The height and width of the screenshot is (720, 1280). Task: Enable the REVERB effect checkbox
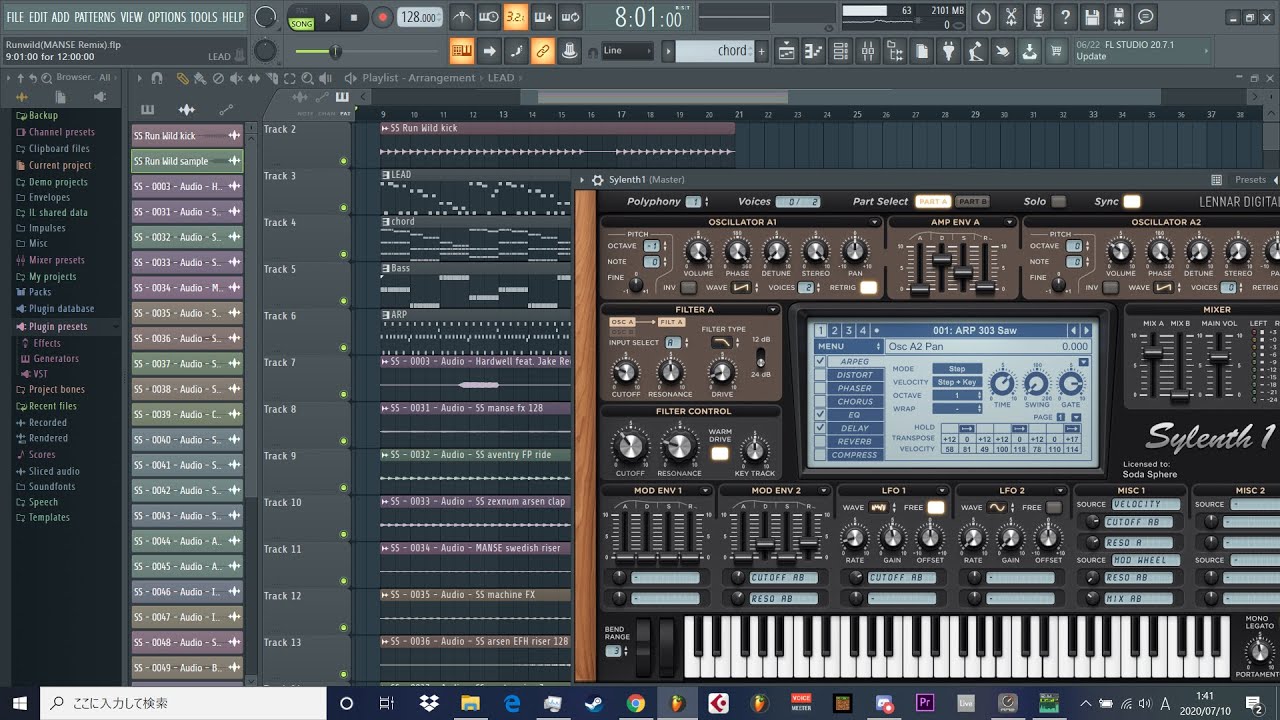click(821, 441)
